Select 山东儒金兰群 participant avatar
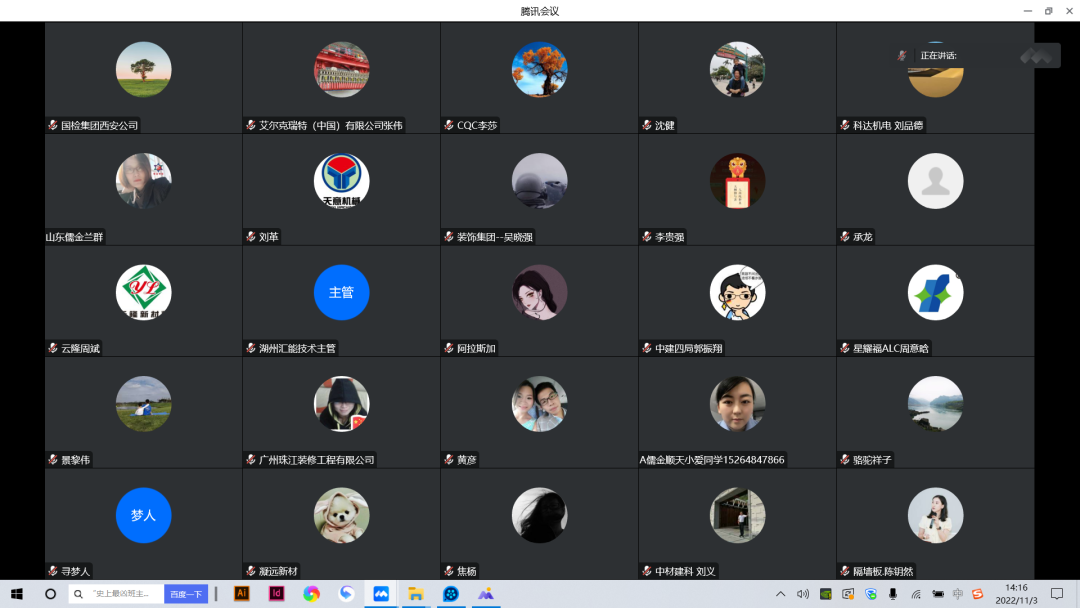This screenshot has width=1080, height=608. [143, 181]
